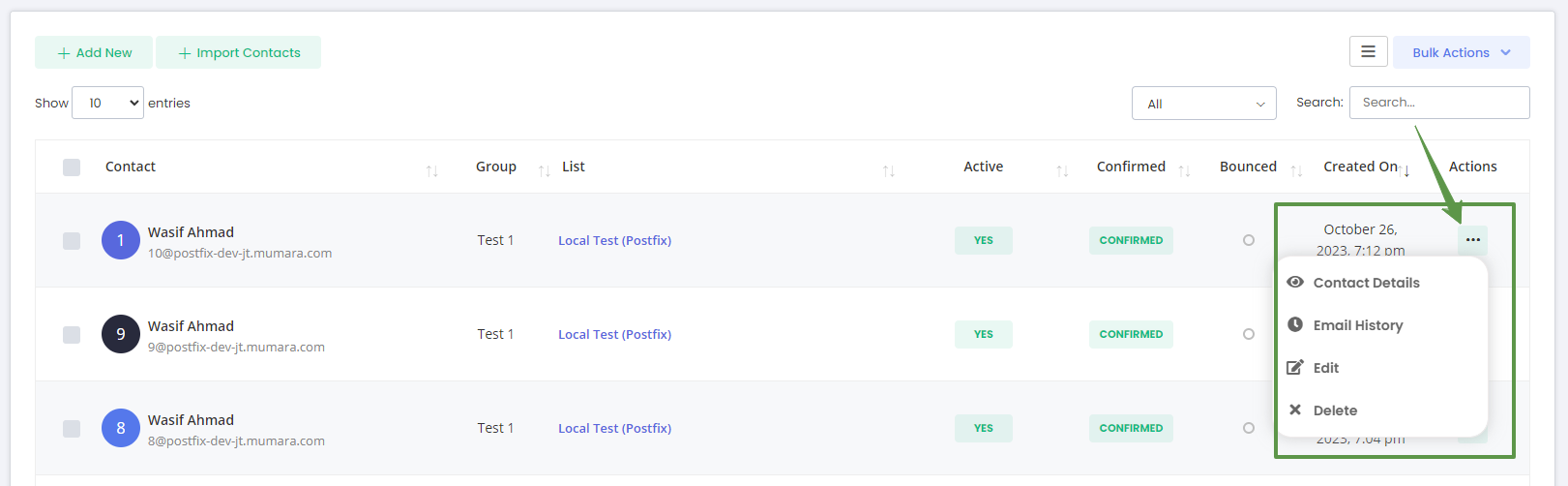This screenshot has width=1568, height=486.
Task: Click avatar number 8 for Wasif Ahmad
Action: 121,428
